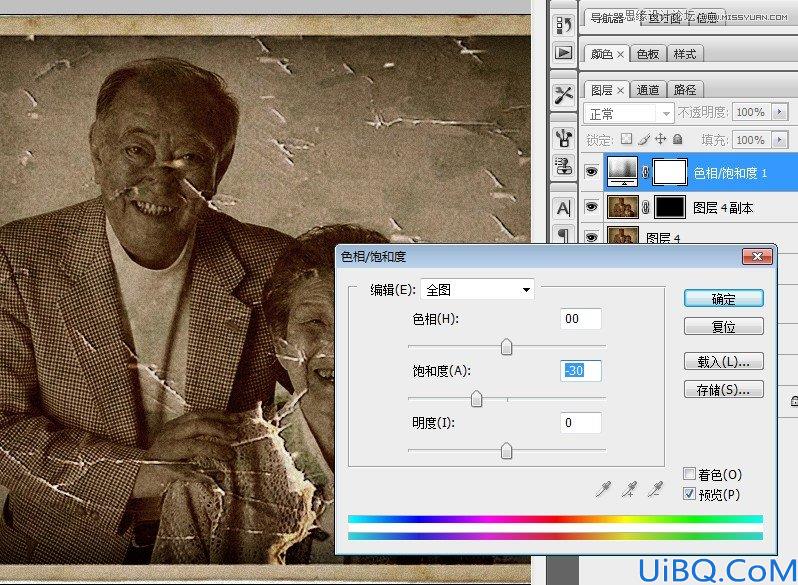Click the 饱和度(A) slider handle
798x585 pixels.
click(x=476, y=399)
